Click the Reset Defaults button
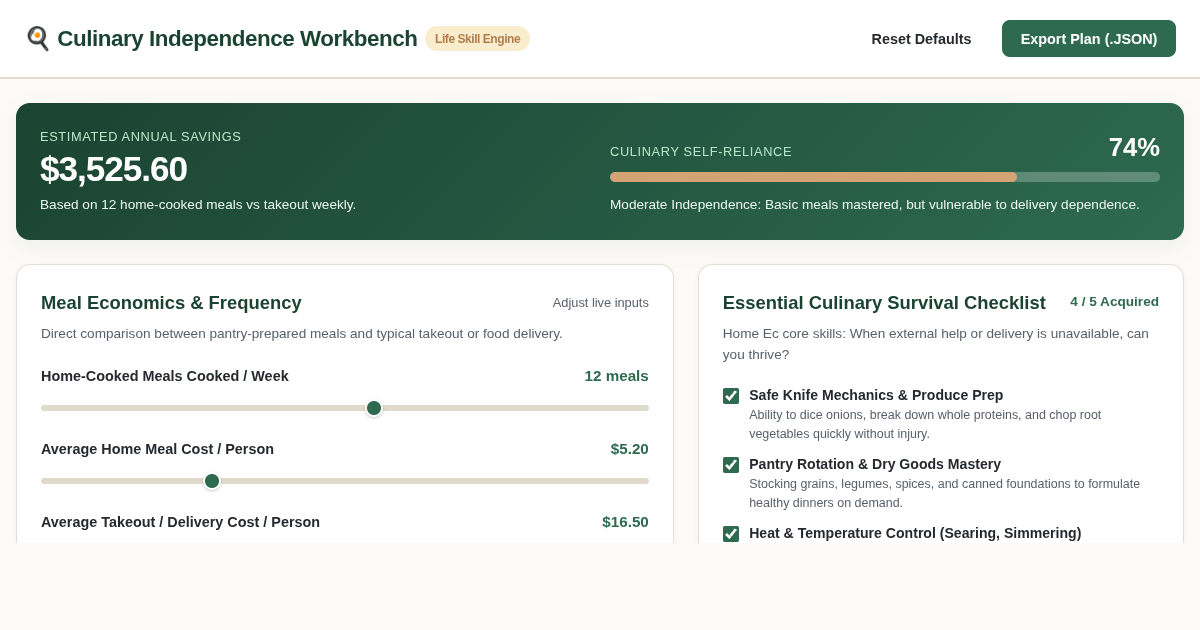 921,39
